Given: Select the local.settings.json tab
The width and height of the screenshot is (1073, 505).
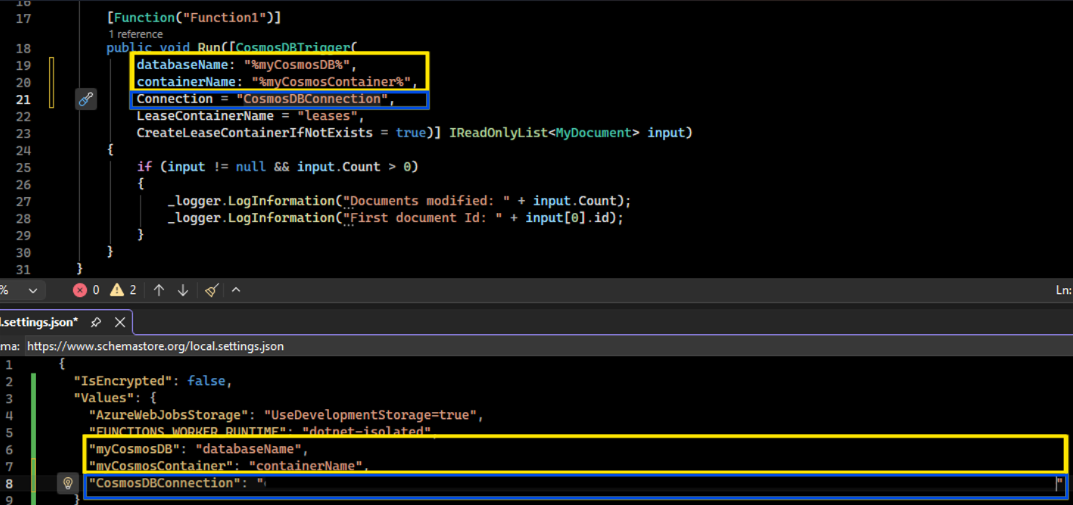Looking at the screenshot, I should [x=40, y=323].
